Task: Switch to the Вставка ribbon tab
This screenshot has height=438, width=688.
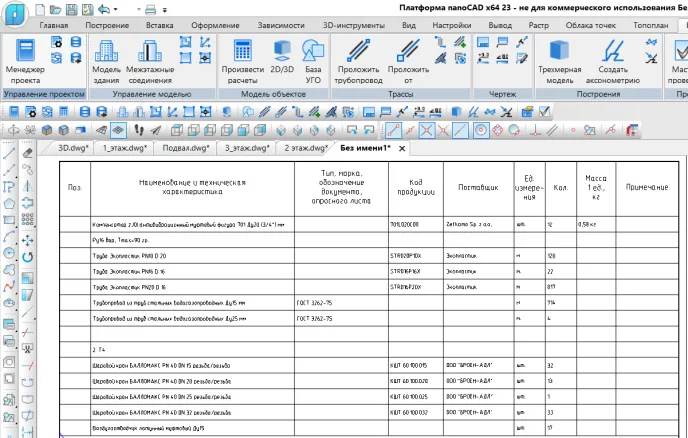Action: click(x=159, y=22)
